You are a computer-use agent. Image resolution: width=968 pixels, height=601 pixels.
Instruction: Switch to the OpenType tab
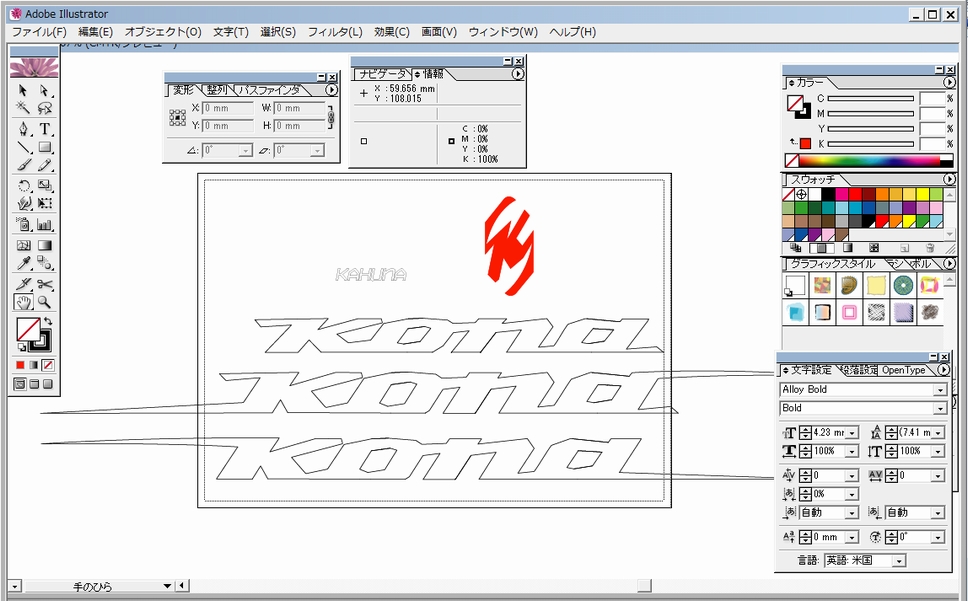[903, 370]
